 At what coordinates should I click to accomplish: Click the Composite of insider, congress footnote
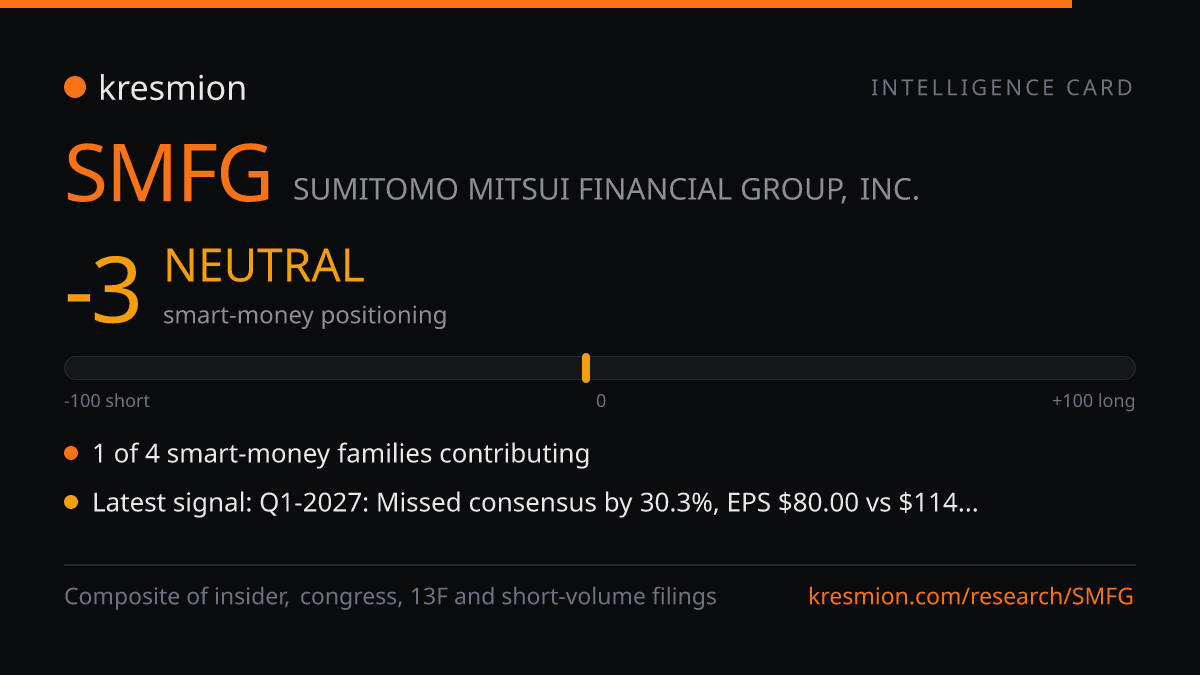(x=391, y=597)
